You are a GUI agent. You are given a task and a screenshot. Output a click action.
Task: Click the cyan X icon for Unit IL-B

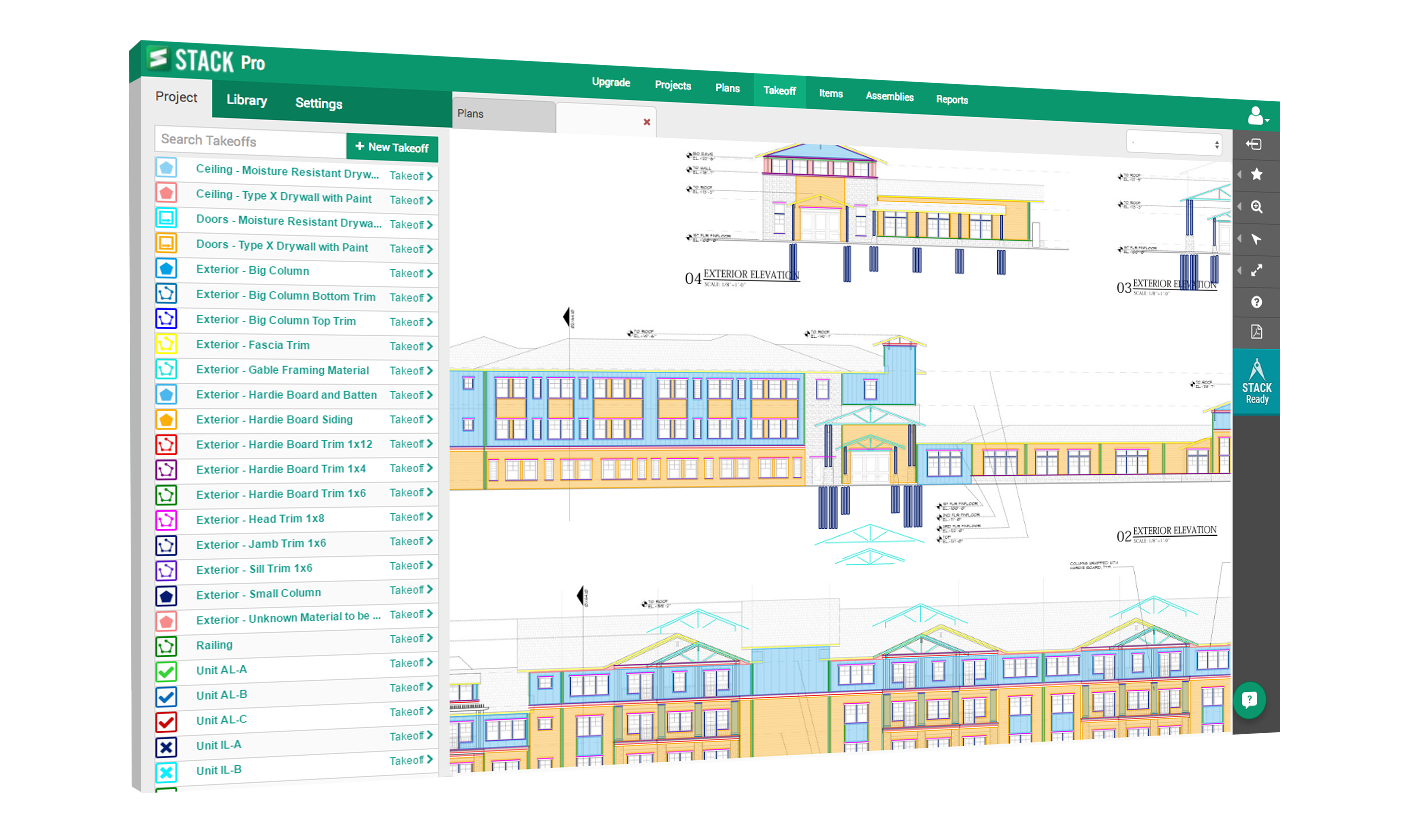(x=166, y=772)
